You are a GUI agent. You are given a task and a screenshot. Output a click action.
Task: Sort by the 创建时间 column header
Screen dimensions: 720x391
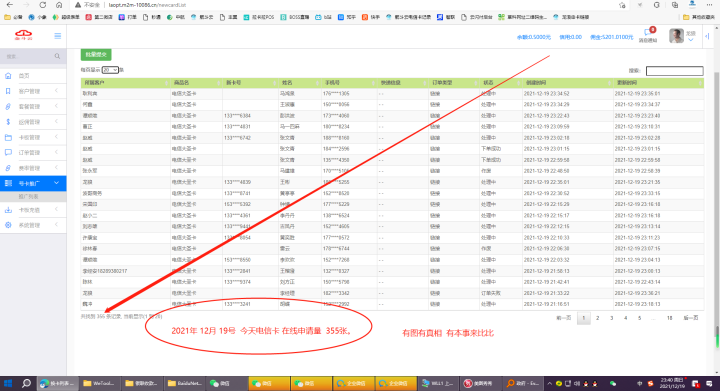click(x=568, y=83)
